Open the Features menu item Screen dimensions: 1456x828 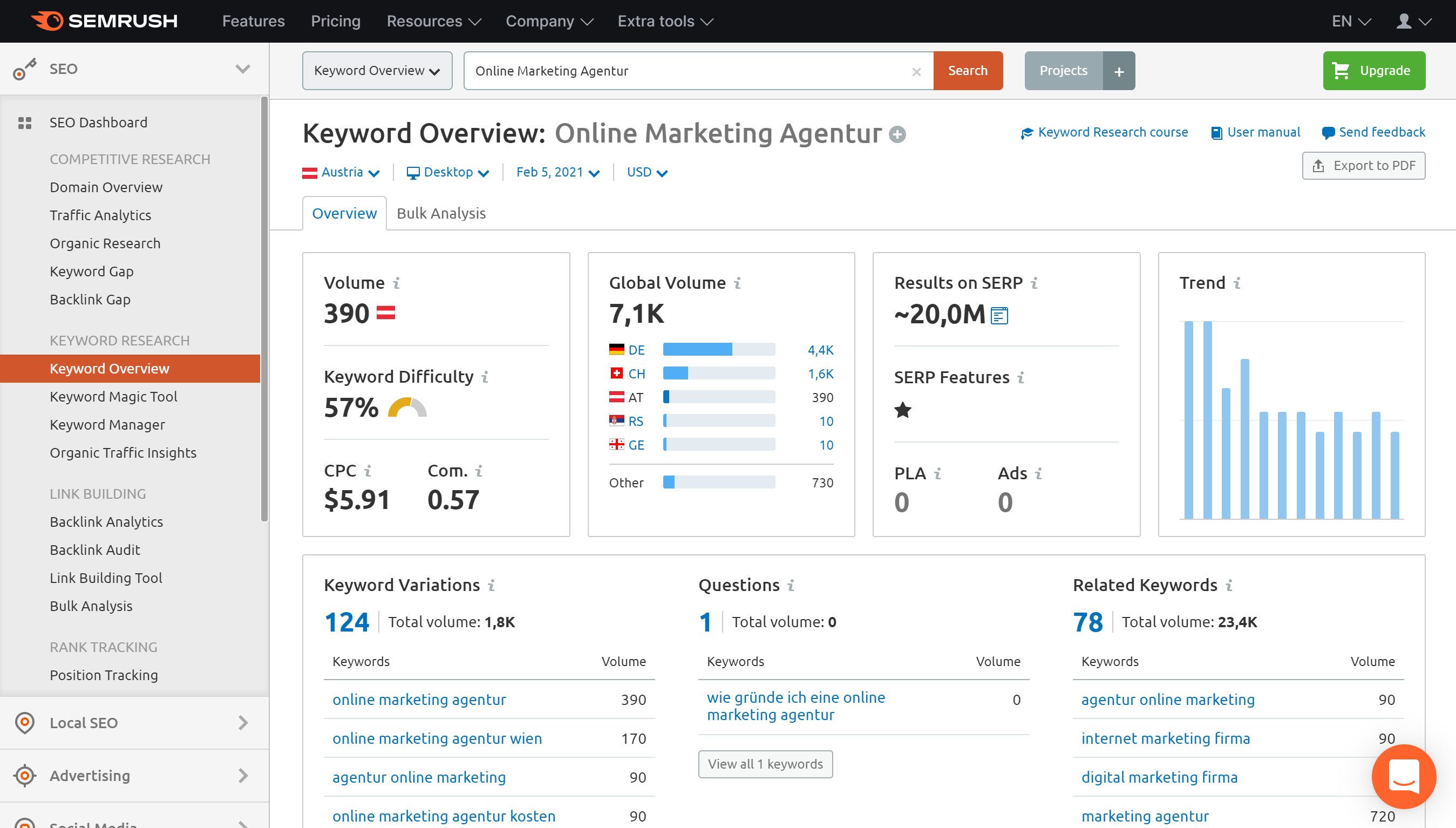coord(253,21)
